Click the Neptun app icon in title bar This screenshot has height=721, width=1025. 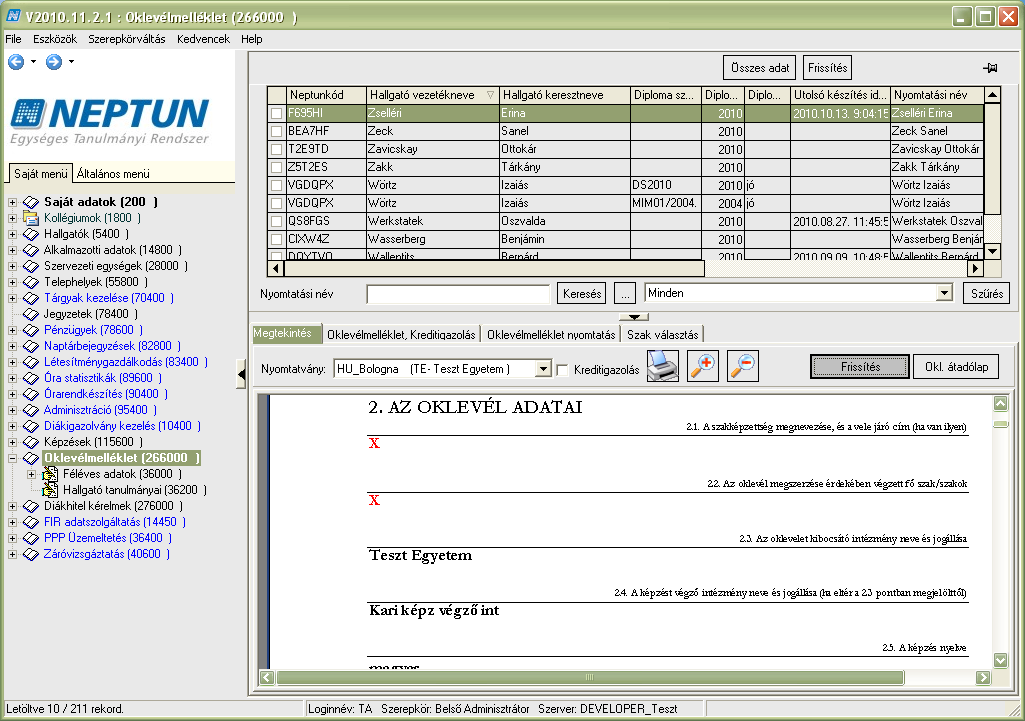coord(13,16)
